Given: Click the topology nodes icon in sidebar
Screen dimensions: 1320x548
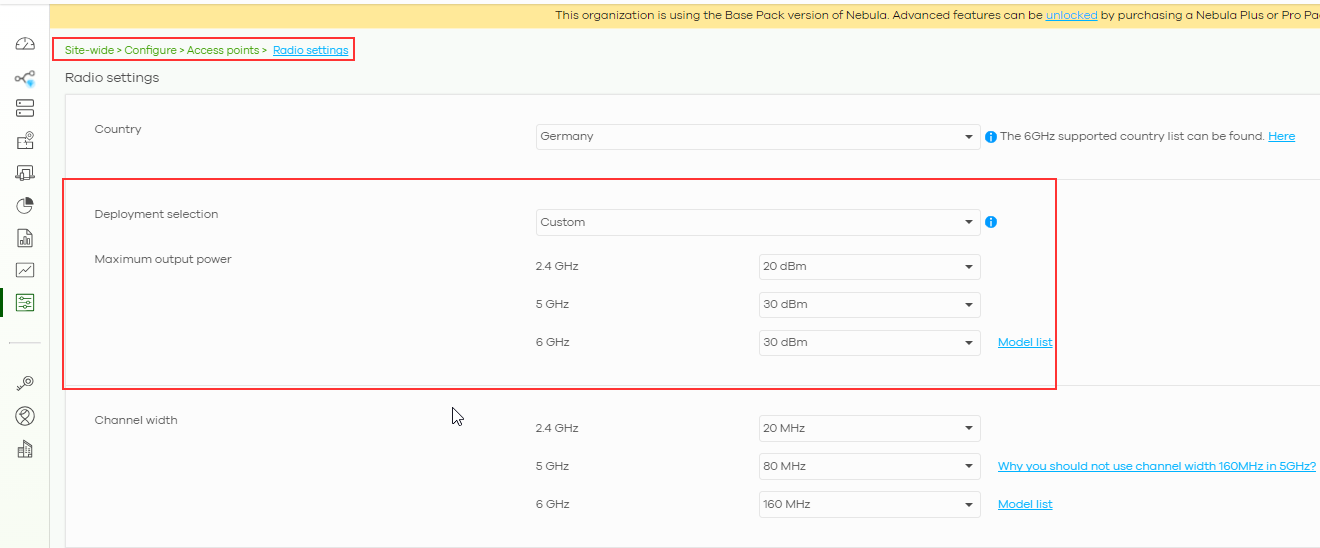Looking at the screenshot, I should (25, 78).
